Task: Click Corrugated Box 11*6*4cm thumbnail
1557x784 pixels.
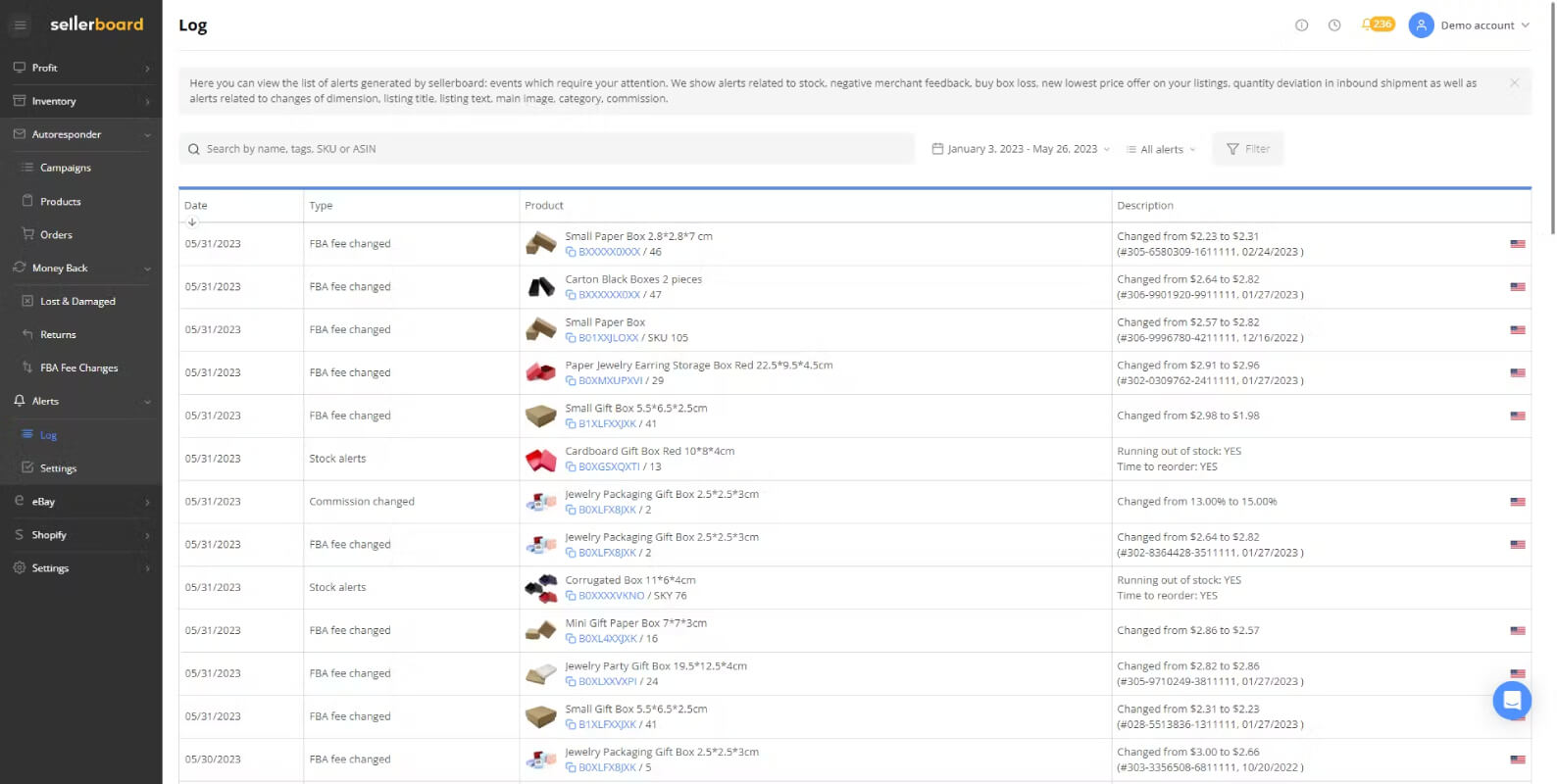Action: point(541,588)
